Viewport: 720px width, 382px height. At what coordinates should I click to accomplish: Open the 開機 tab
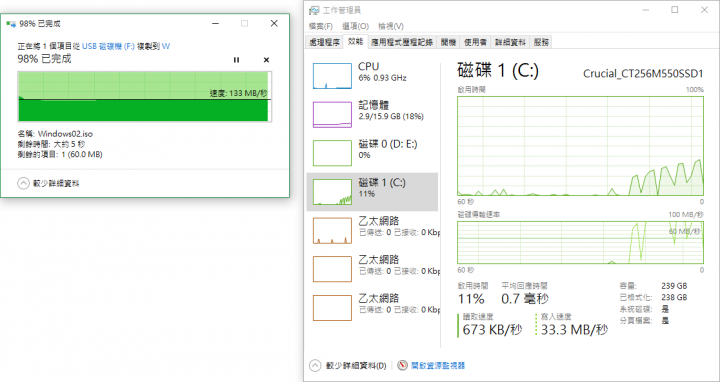[448, 43]
